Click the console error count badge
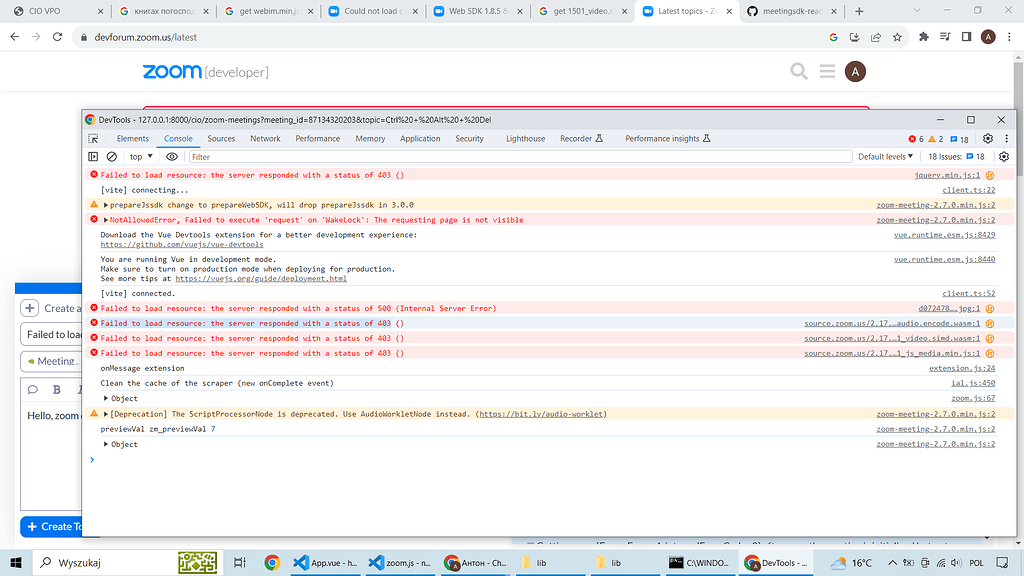This screenshot has height=576, width=1024. click(914, 139)
